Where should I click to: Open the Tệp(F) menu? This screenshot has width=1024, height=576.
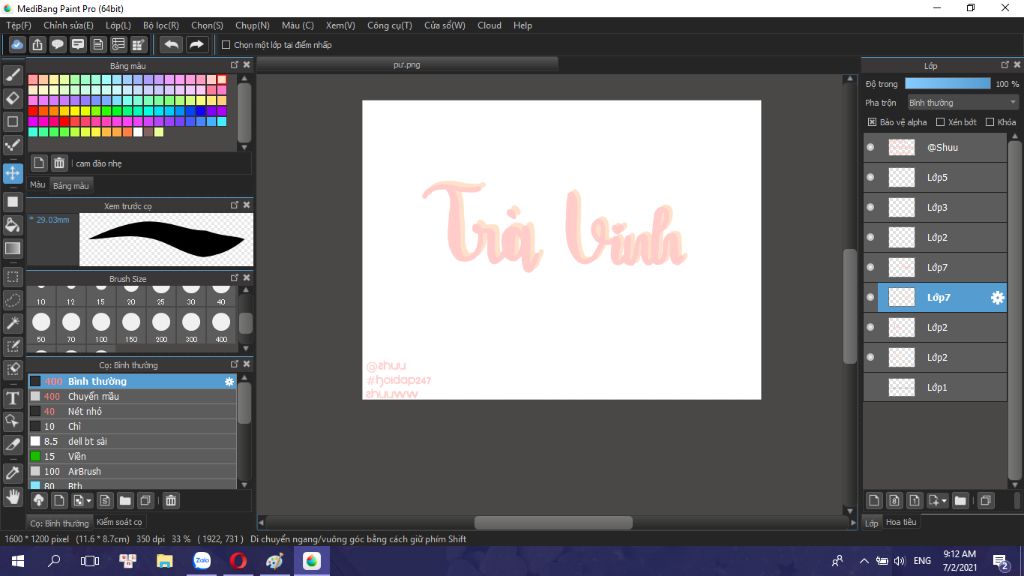[19, 25]
